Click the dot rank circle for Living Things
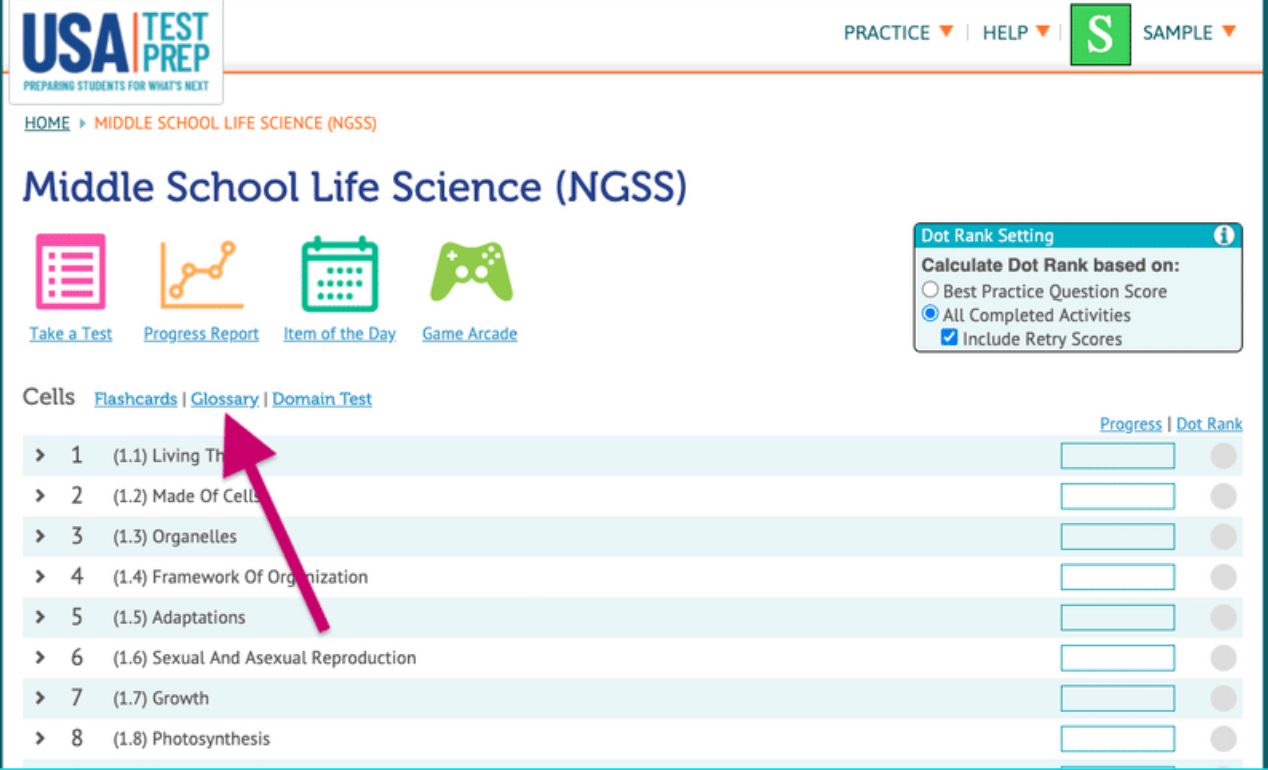The width and height of the screenshot is (1268, 770). click(1223, 456)
